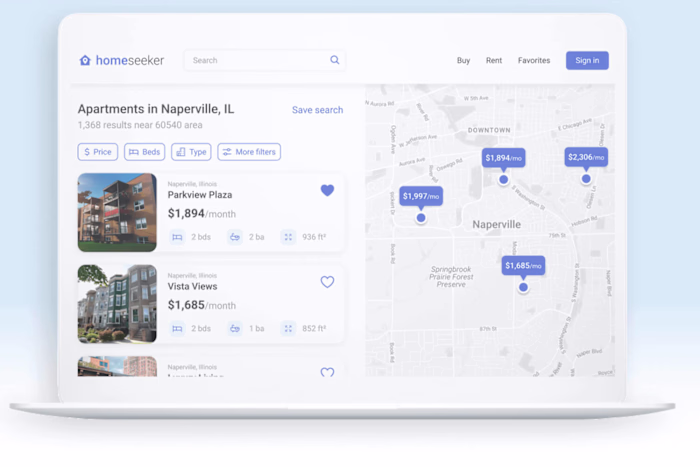Click '2 ba' in Parkview Plaza card
Screen dimensions: 700x467
(257, 237)
